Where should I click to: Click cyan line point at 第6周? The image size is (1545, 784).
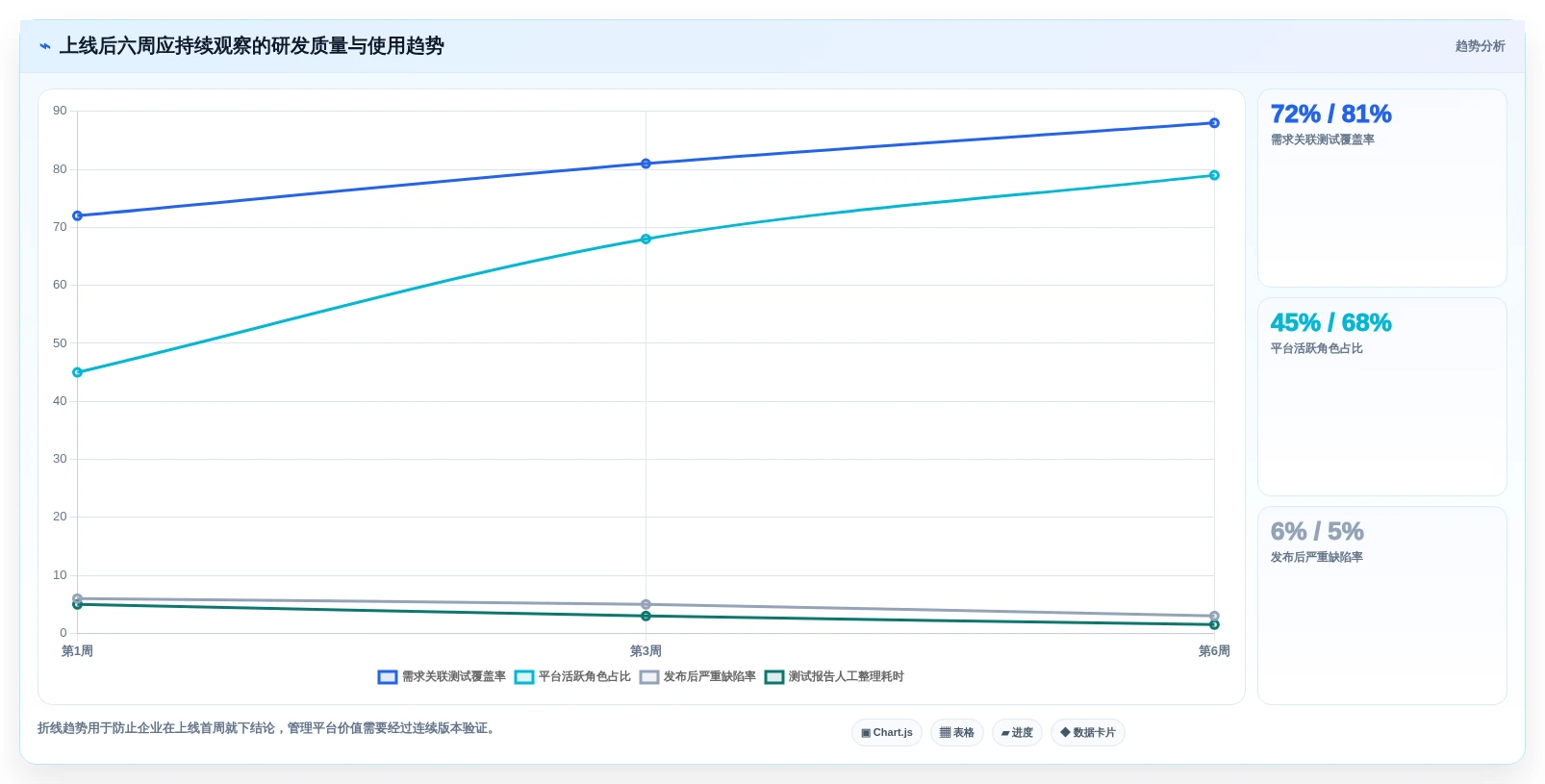tap(1214, 175)
